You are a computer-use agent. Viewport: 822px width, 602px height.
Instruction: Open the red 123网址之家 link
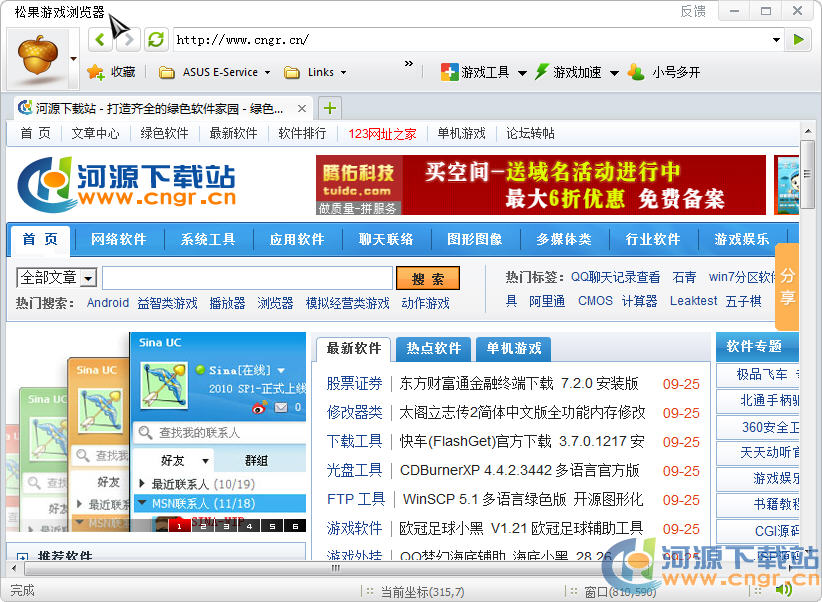[x=382, y=134]
